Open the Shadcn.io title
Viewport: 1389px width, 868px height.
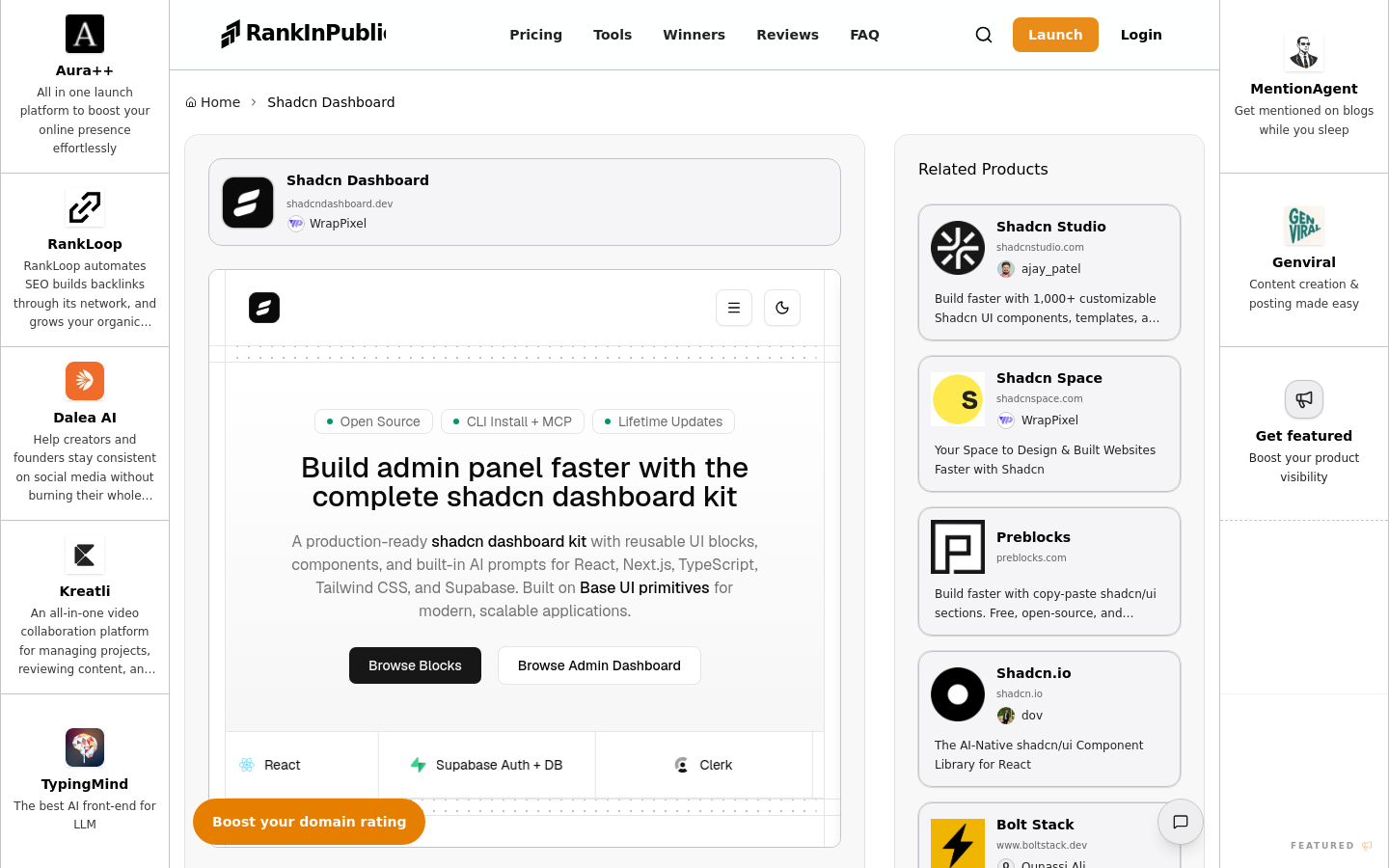1034,673
